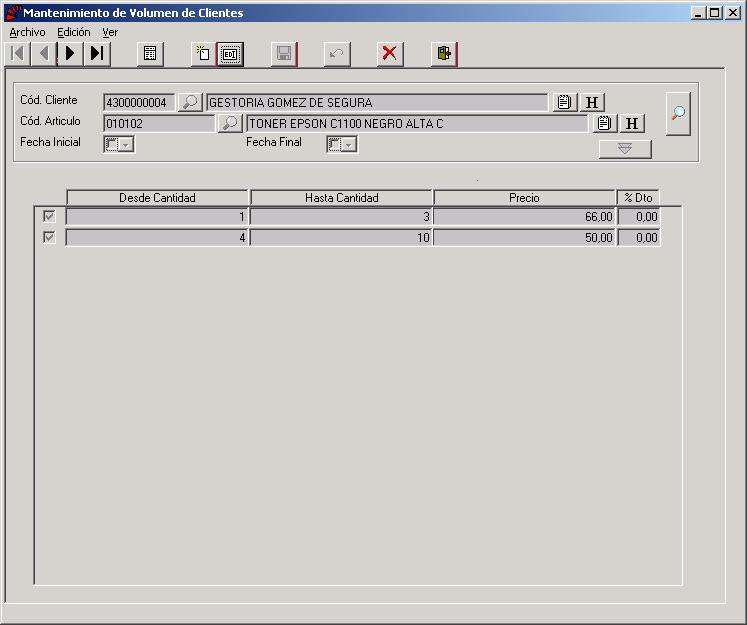Enable the Fecha Inicial date checkbox

click(111, 144)
